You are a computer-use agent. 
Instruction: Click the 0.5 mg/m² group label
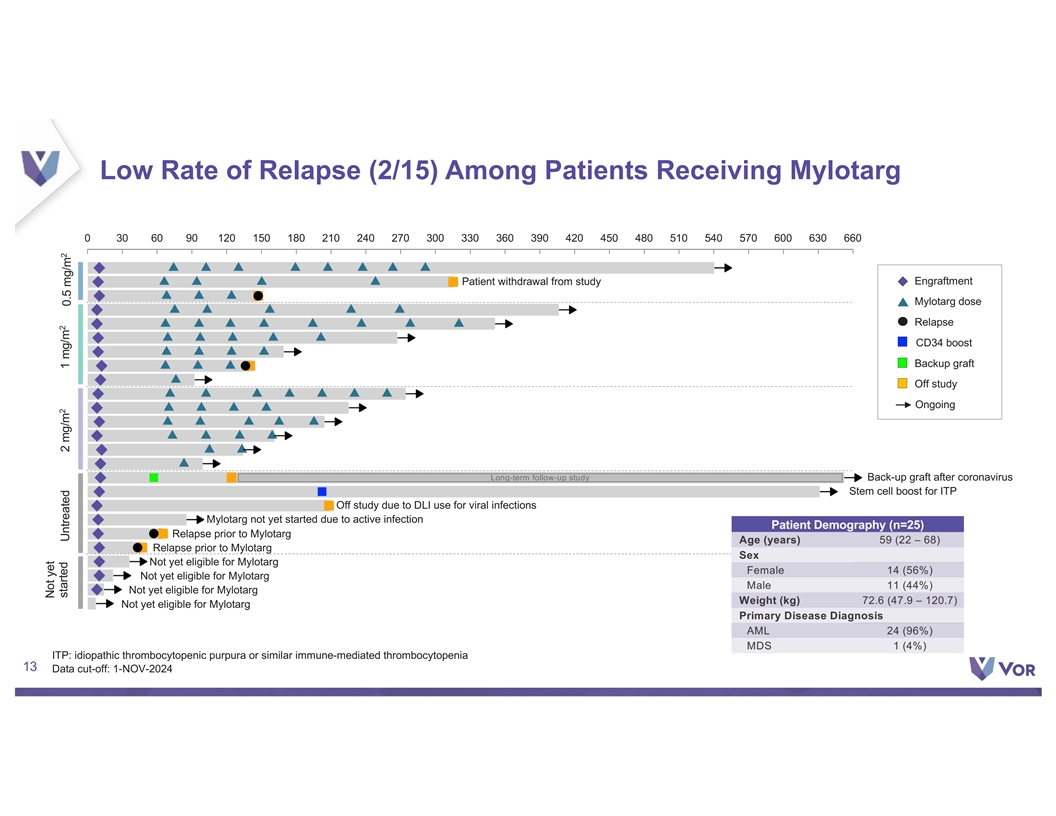click(65, 280)
